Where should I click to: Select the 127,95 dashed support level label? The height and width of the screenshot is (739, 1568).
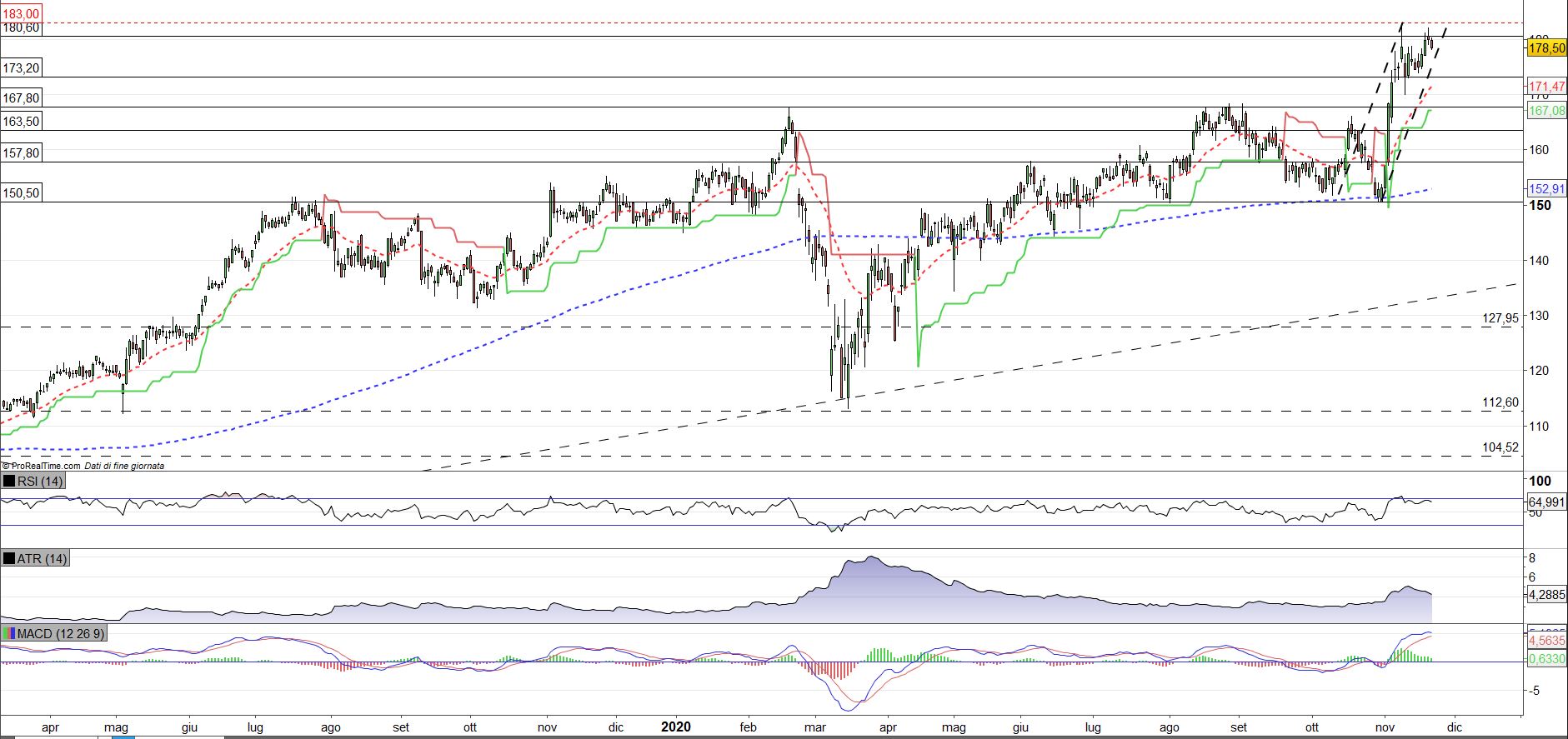pyautogui.click(x=1500, y=317)
